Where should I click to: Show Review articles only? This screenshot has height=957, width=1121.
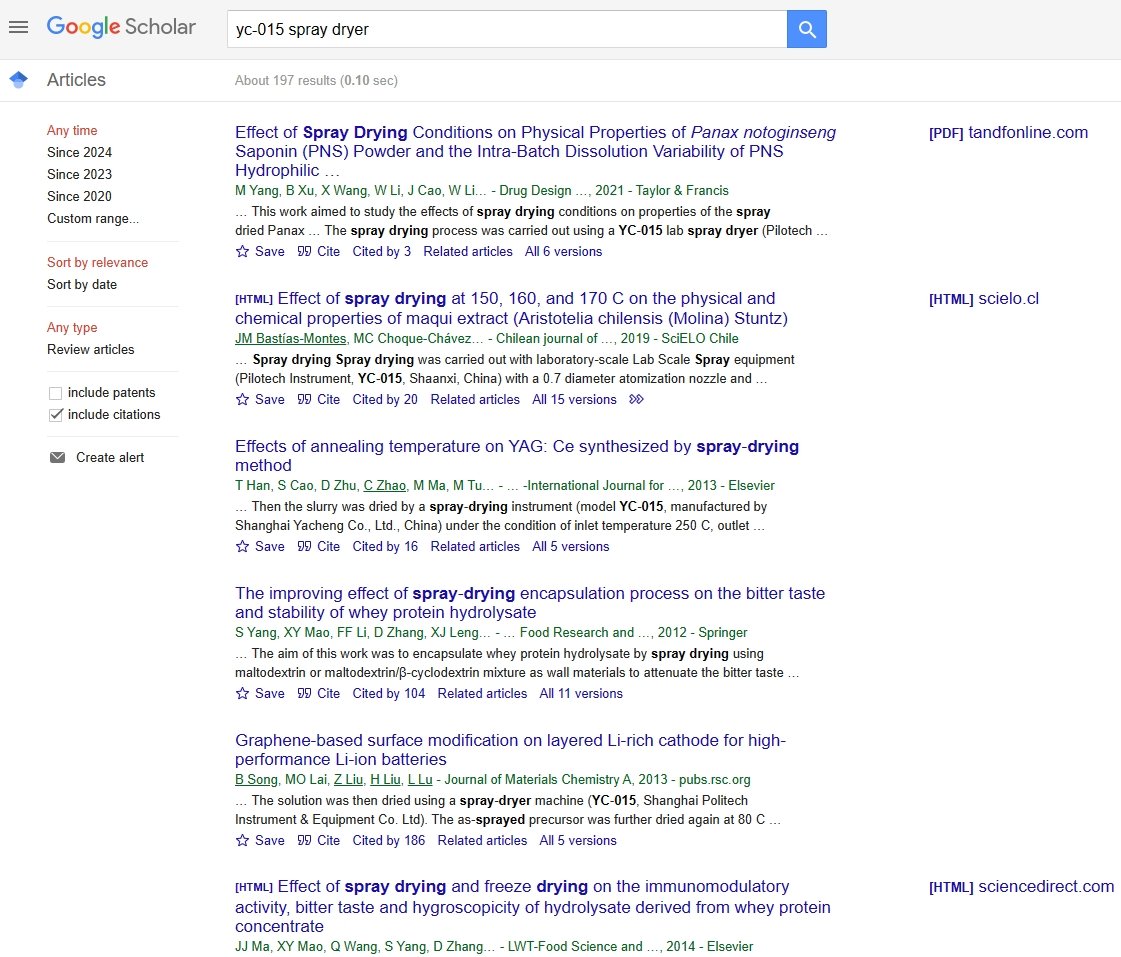90,350
